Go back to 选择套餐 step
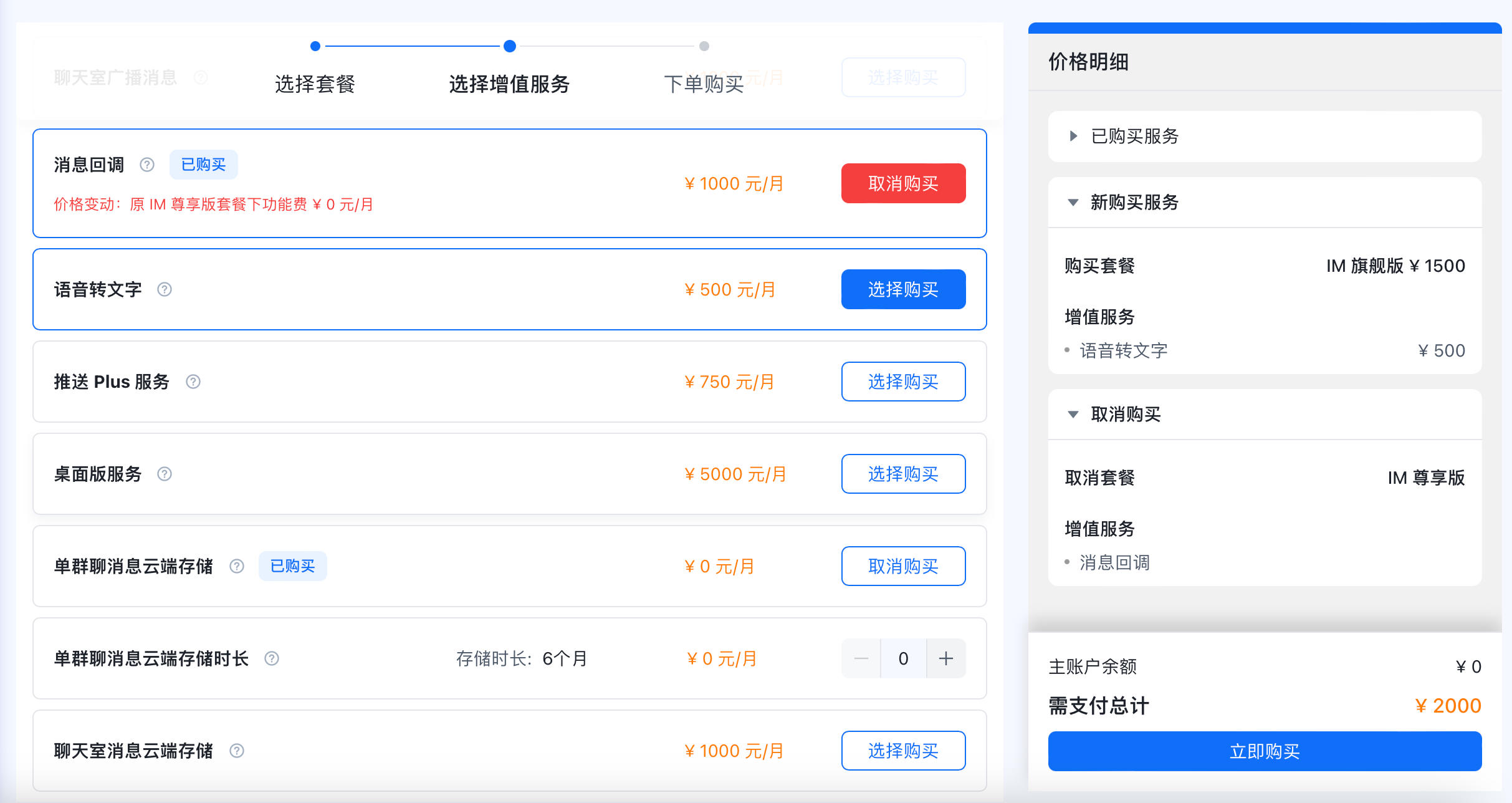This screenshot has width=1512, height=803. tap(315, 84)
